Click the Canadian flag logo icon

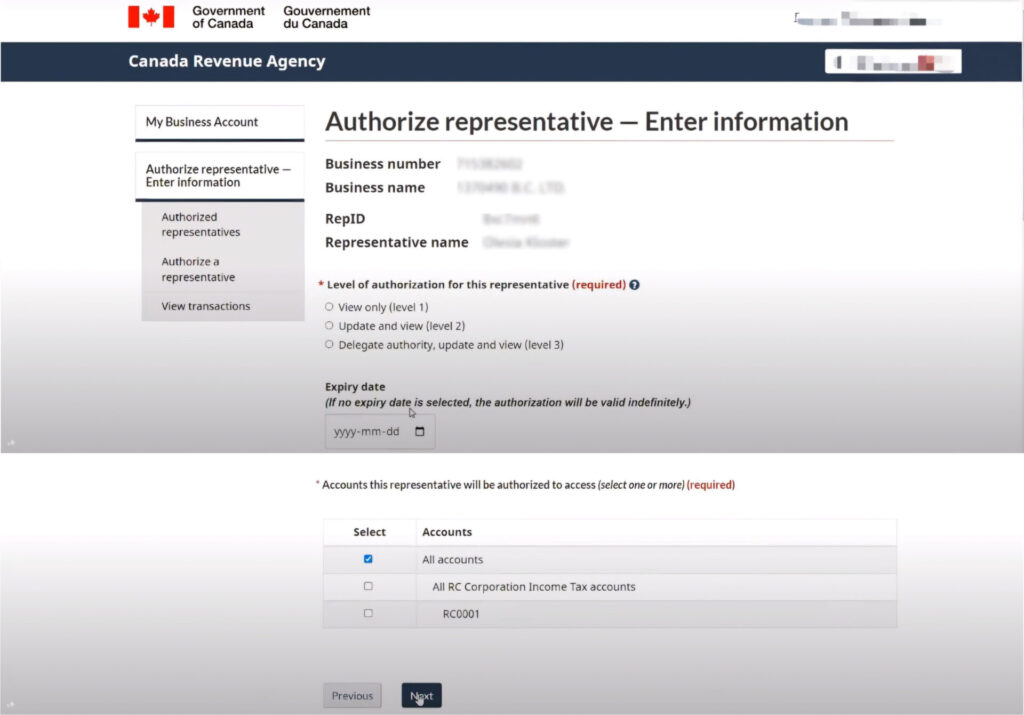pyautogui.click(x=151, y=17)
